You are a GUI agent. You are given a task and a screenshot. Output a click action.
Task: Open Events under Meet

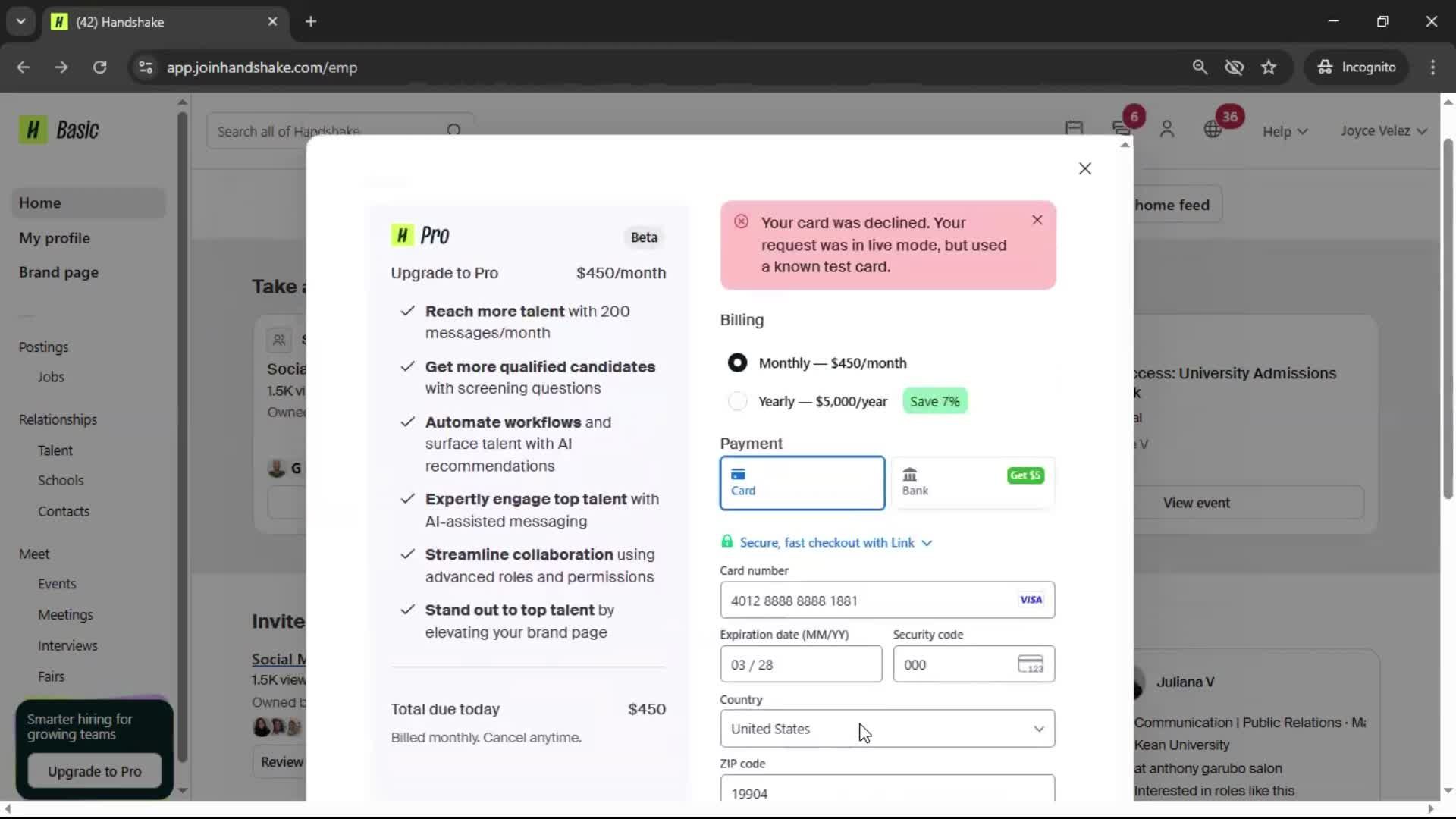(x=57, y=584)
